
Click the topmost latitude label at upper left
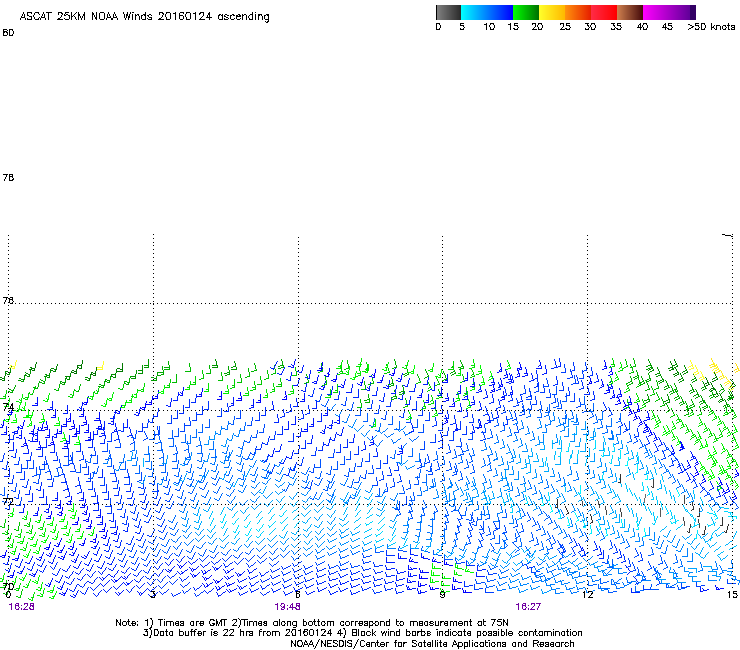(x=8, y=33)
